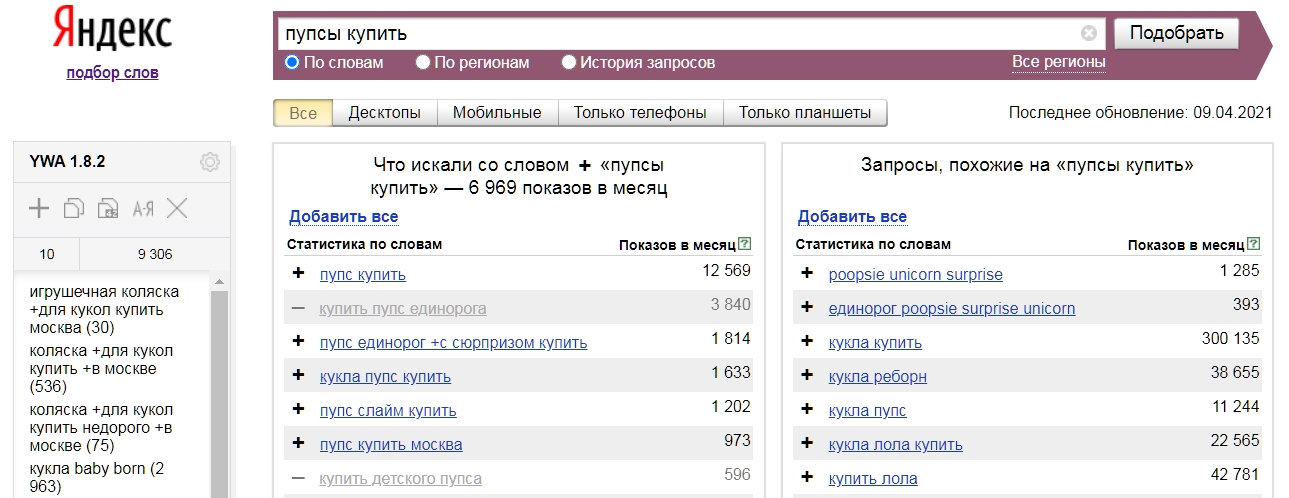1289x498 pixels.
Task: Open 'купить пупс единорога' query link
Action: (x=403, y=308)
